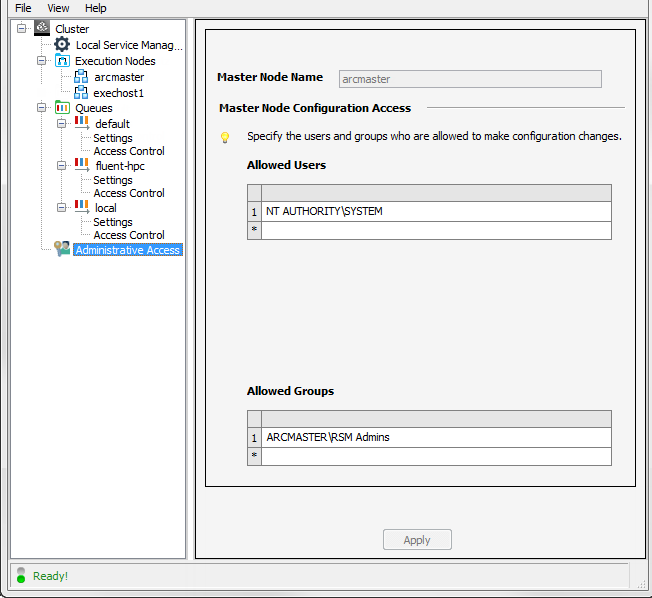Image resolution: width=652 pixels, height=598 pixels.
Task: Select Administrative Access tree item
Action: [x=128, y=250]
